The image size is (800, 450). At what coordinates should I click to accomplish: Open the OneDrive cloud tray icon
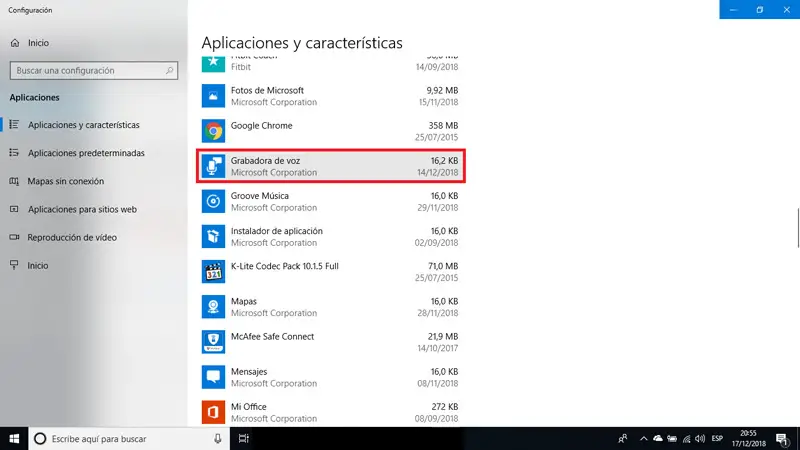pos(658,439)
